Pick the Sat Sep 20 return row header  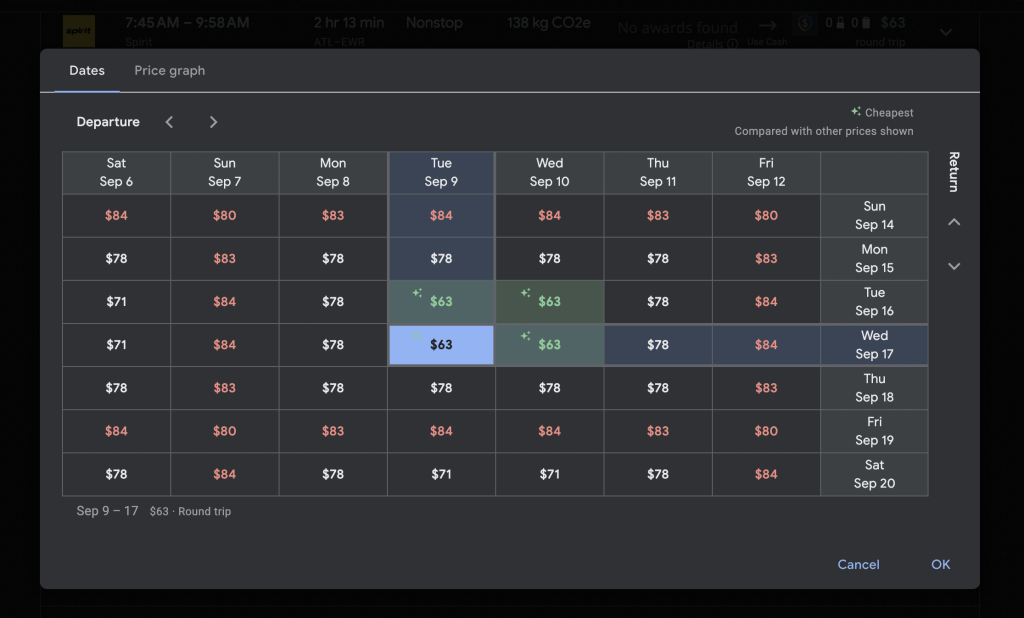(x=874, y=474)
